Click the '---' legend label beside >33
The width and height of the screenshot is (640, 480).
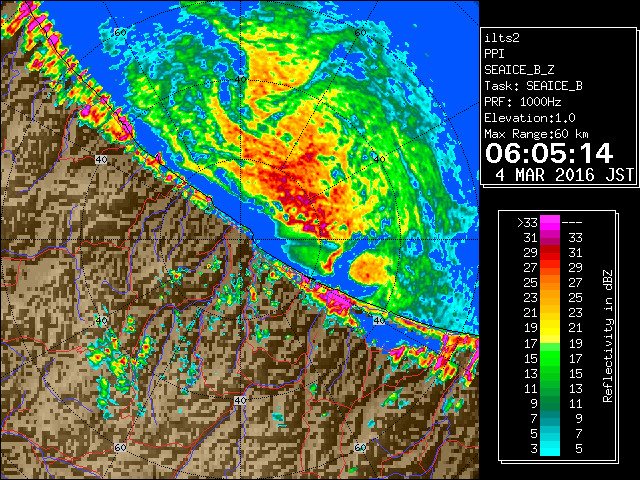(572, 223)
